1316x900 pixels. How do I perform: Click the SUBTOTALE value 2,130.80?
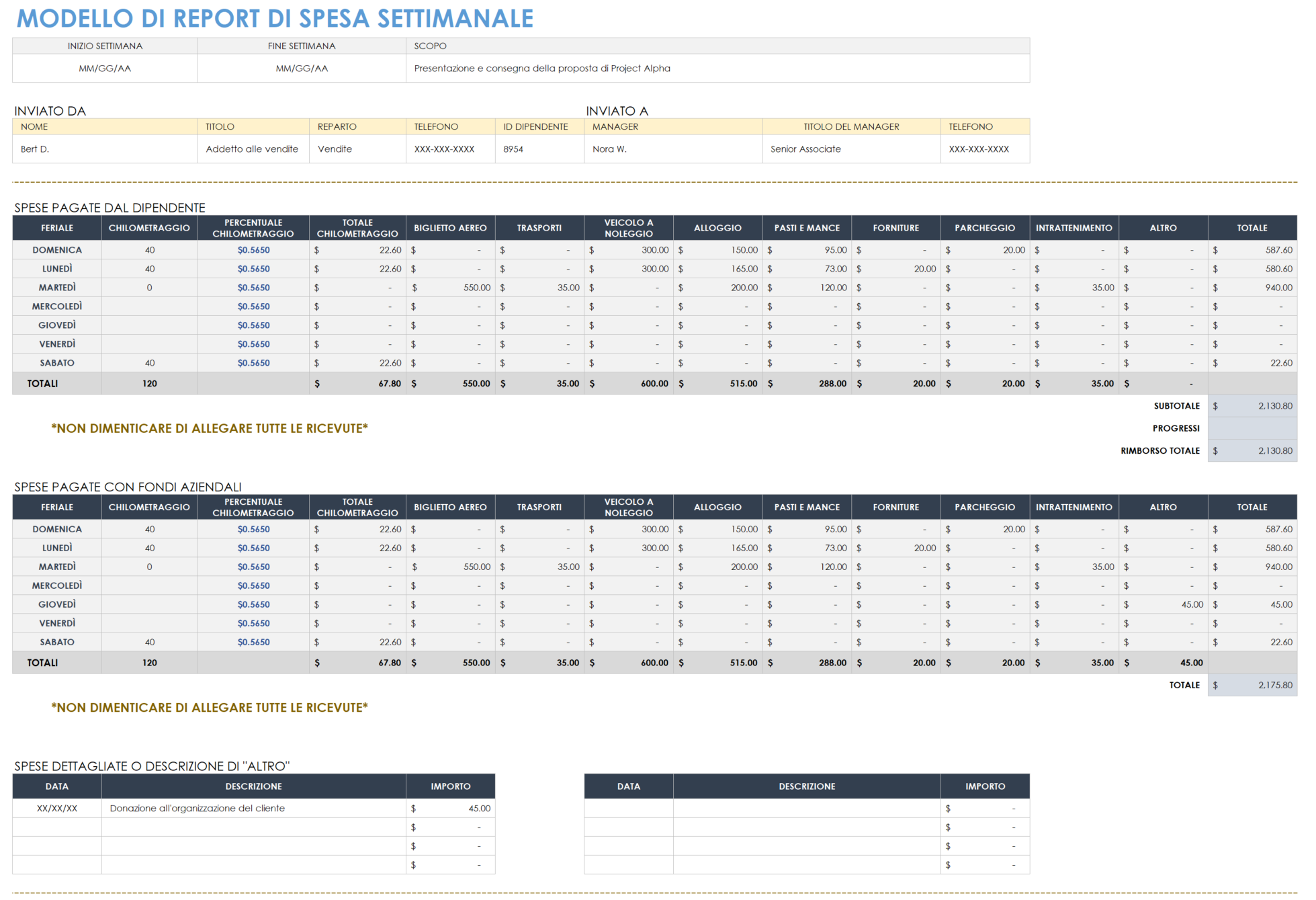[x=1252, y=406]
